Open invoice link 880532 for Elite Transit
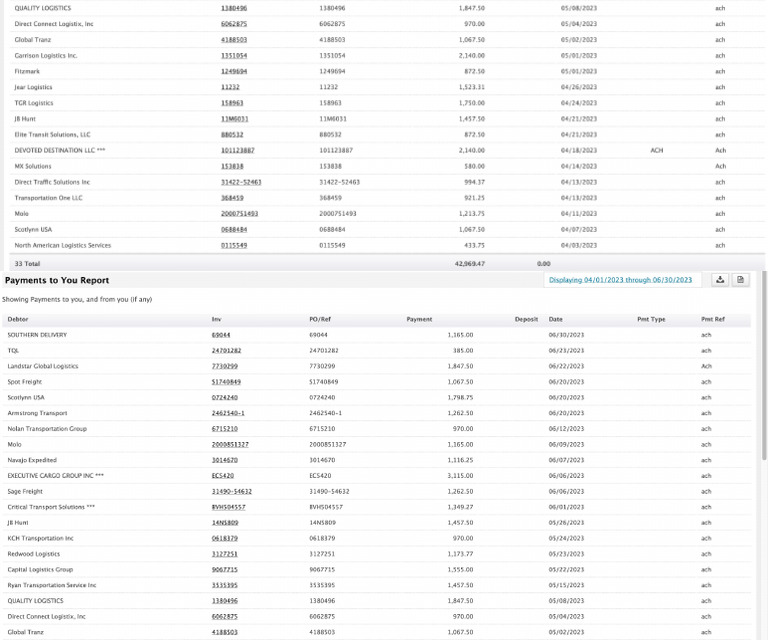 coord(232,135)
